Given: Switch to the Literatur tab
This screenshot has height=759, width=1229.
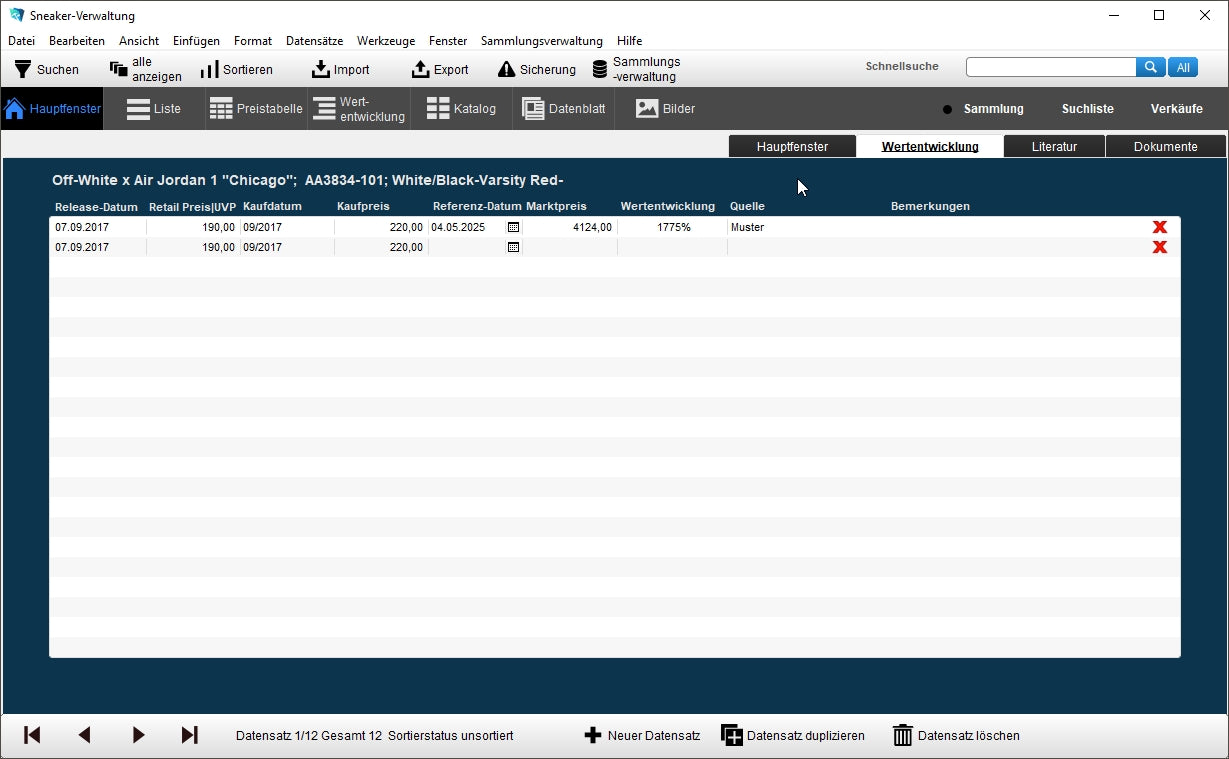Looking at the screenshot, I should click(x=1054, y=147).
